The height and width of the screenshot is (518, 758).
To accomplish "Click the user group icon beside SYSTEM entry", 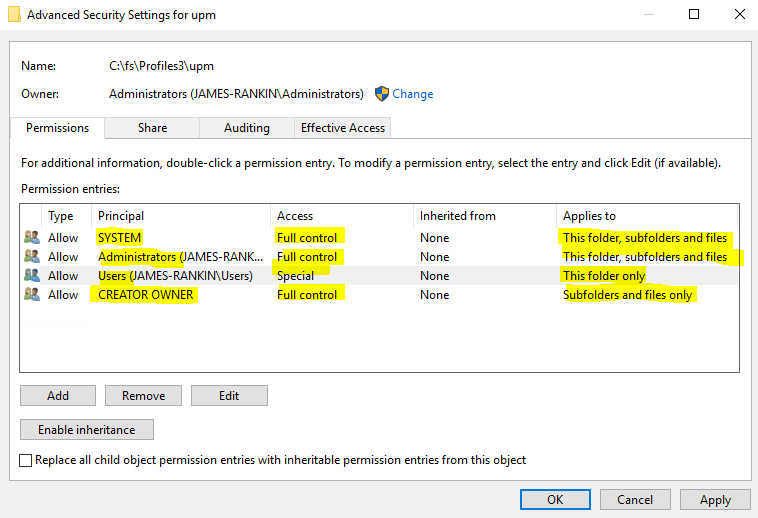I will click(32, 238).
